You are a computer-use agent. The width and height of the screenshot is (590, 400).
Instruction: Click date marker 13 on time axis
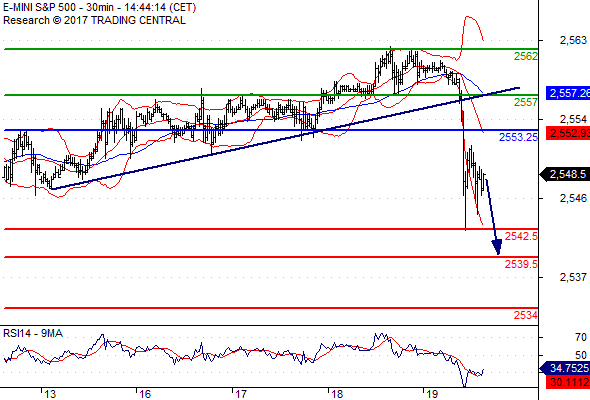coord(50,394)
